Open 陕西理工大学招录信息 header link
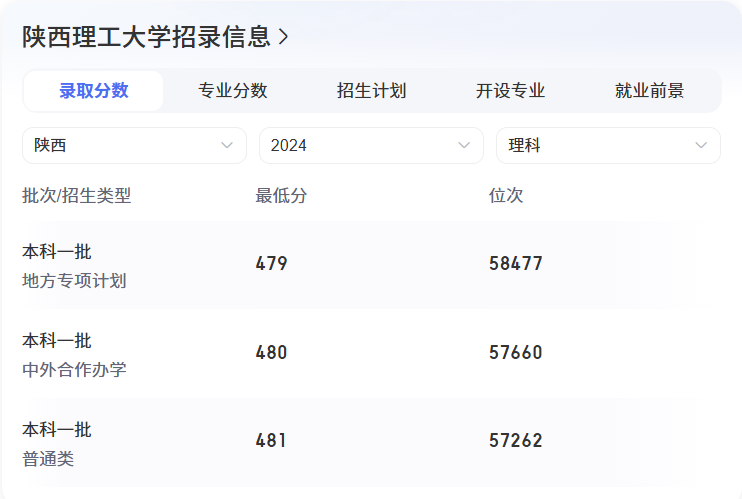The width and height of the screenshot is (742, 499). coord(155,37)
